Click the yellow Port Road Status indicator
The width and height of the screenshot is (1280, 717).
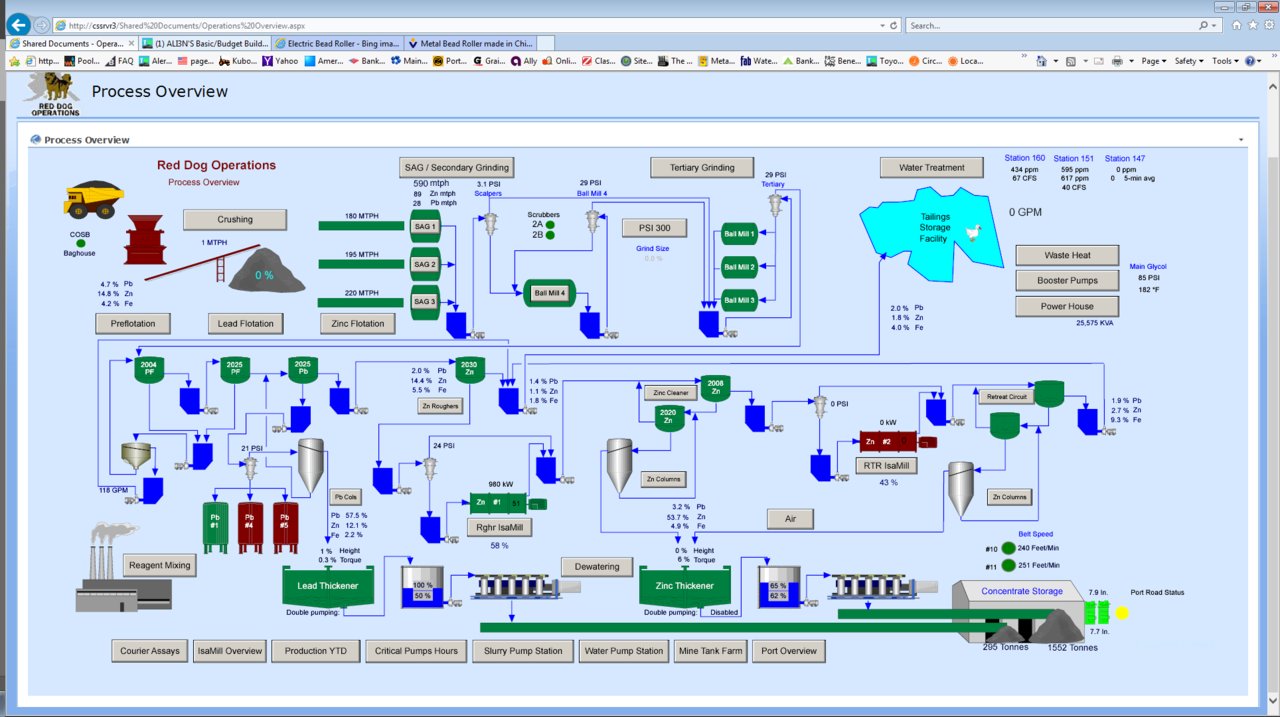(x=1122, y=612)
